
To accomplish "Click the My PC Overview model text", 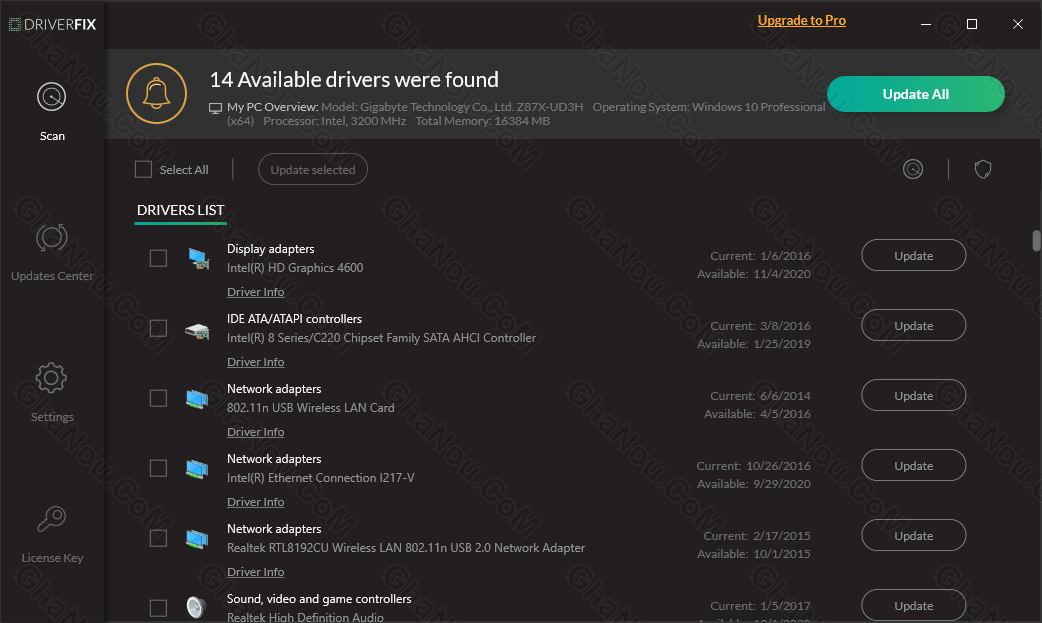I will tap(452, 107).
